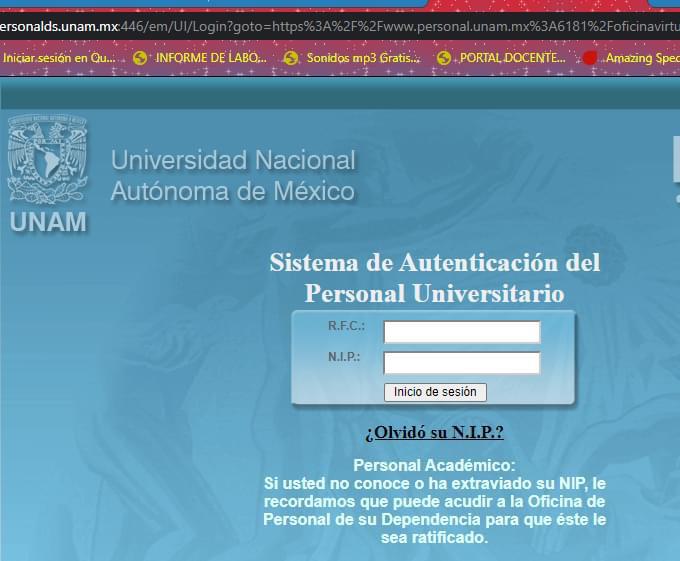Open the Sonidos mp3 Gratis bookmark
The height and width of the screenshot is (561, 680).
(x=352, y=58)
